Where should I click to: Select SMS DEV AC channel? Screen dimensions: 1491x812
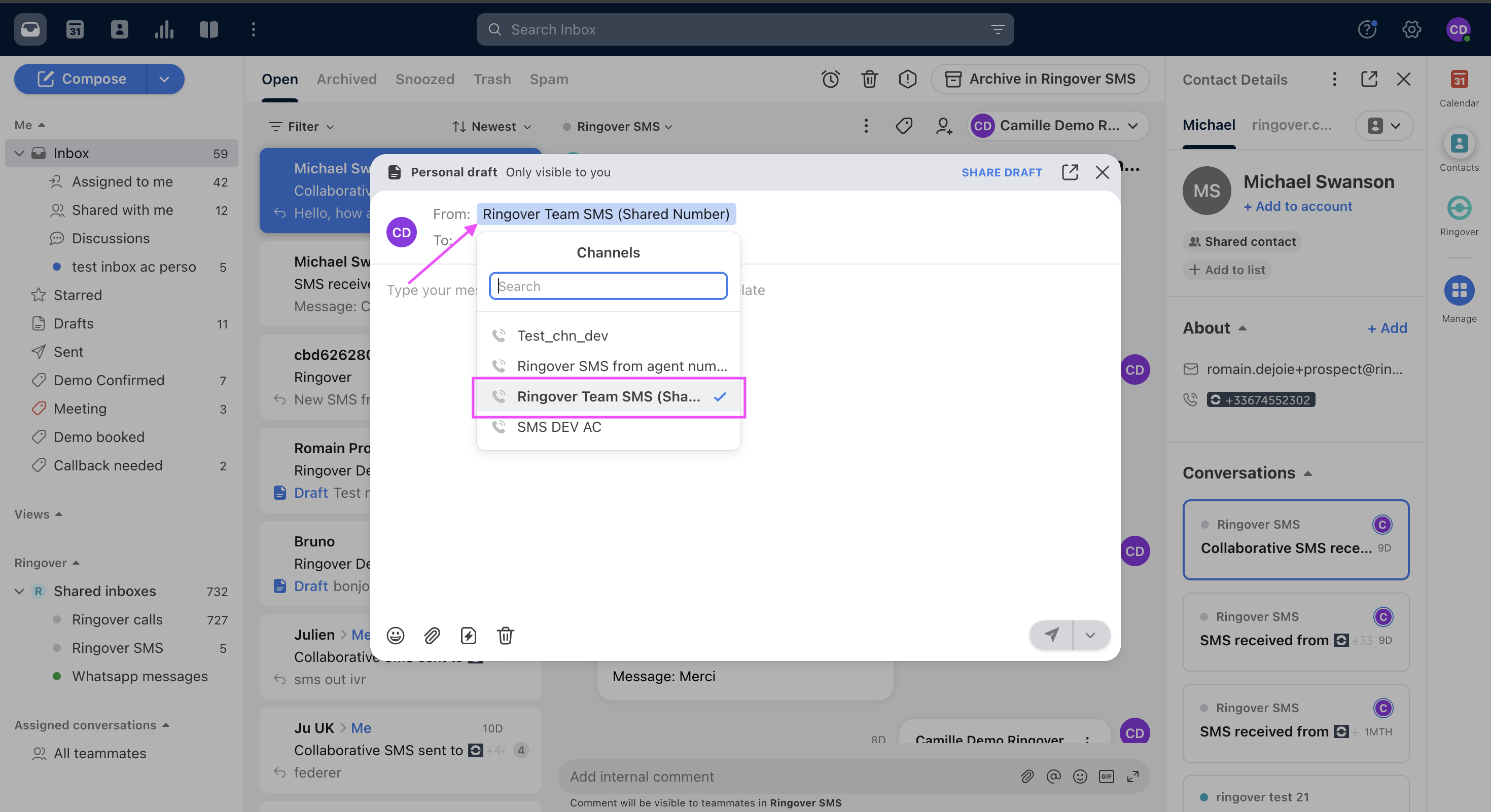(608, 427)
